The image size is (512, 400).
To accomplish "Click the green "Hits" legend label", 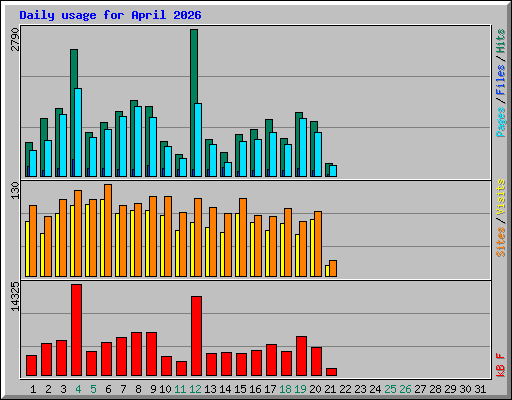I will click(501, 41).
